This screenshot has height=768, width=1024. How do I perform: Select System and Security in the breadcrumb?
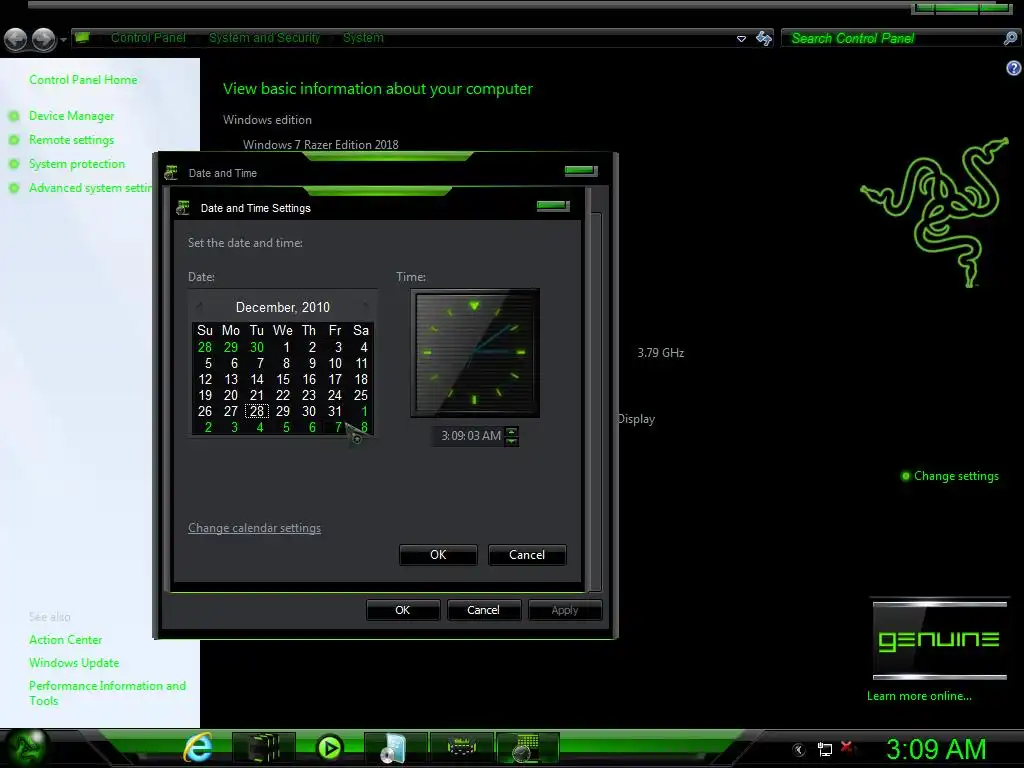point(264,37)
